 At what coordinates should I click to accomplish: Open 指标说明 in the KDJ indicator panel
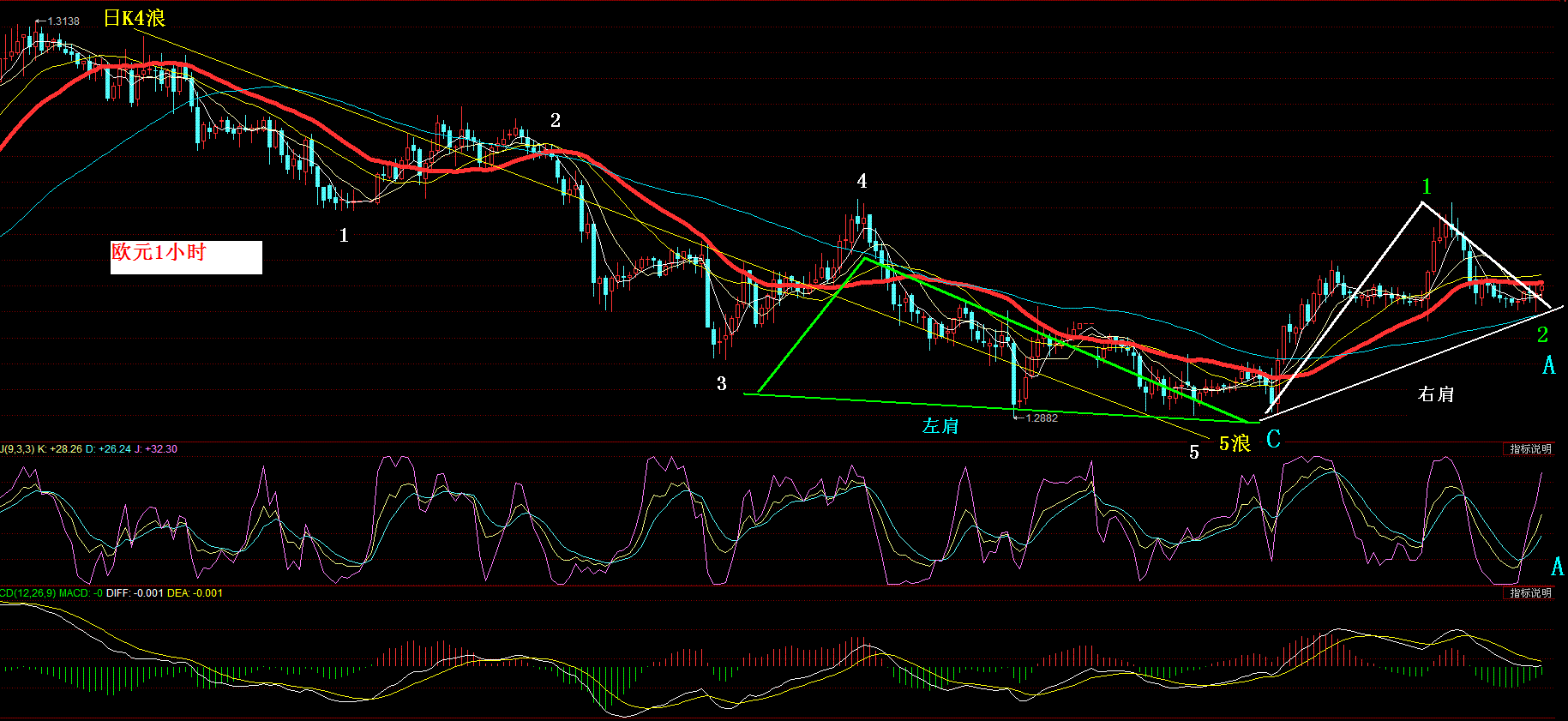coord(1530,449)
